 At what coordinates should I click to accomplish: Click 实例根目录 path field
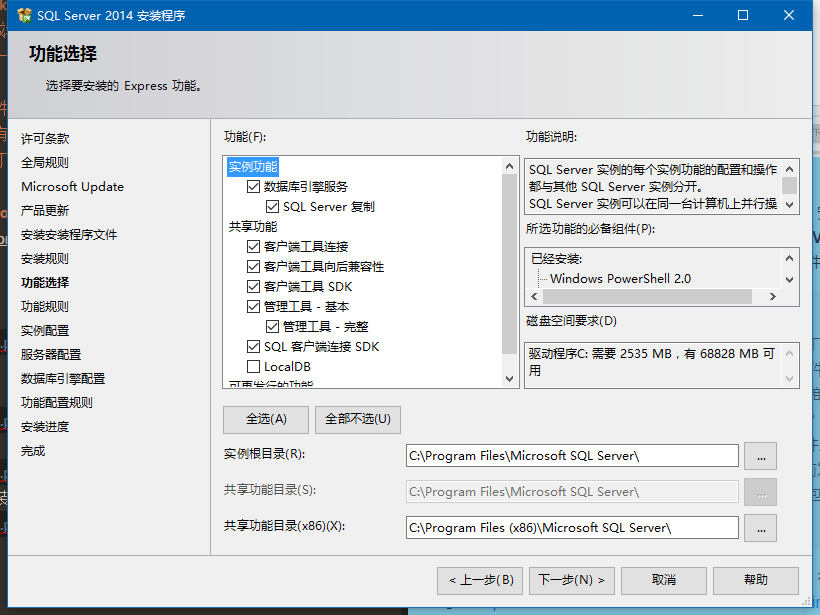coord(572,456)
